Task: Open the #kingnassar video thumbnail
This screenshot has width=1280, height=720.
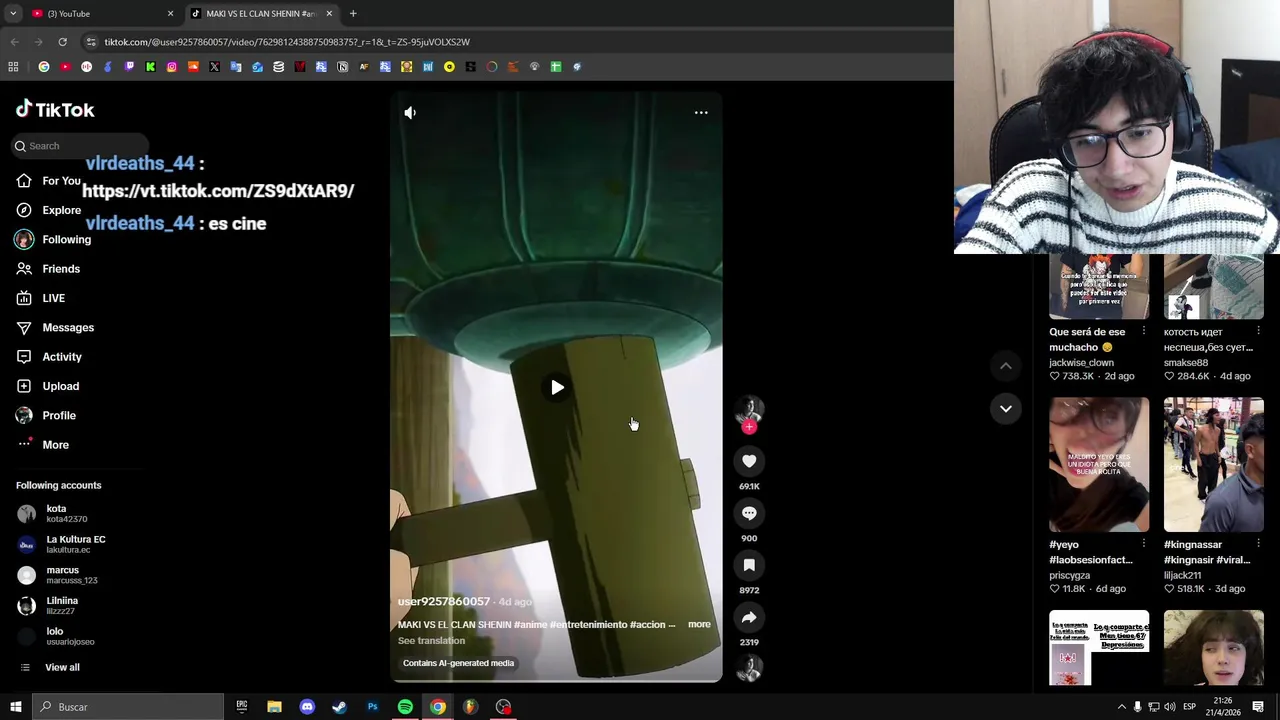Action: point(1213,464)
